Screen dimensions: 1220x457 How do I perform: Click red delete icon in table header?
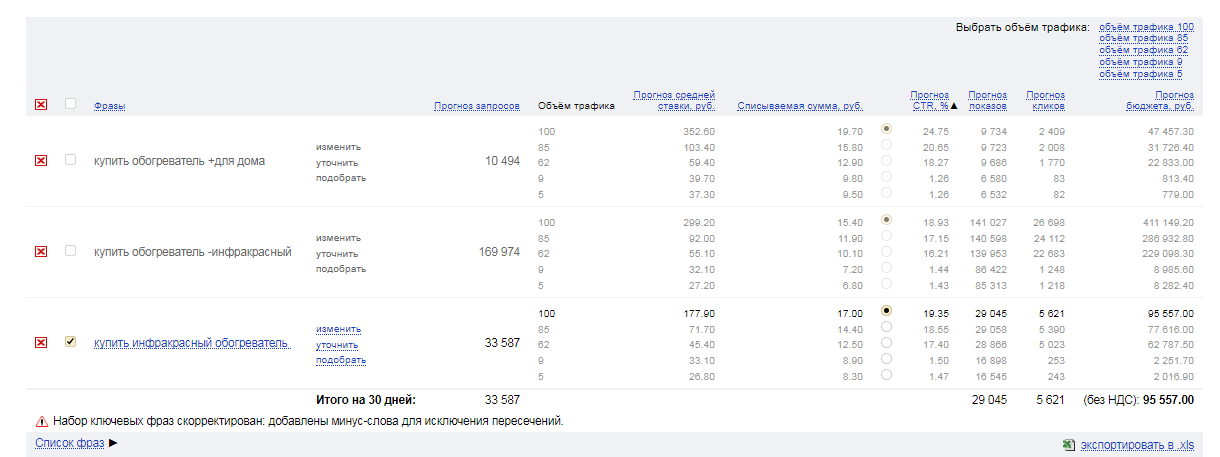click(41, 105)
